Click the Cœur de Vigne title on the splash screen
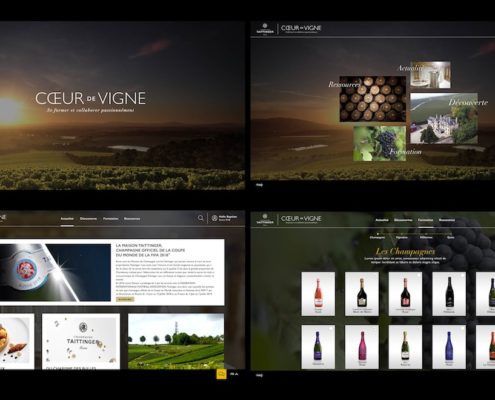 90,98
